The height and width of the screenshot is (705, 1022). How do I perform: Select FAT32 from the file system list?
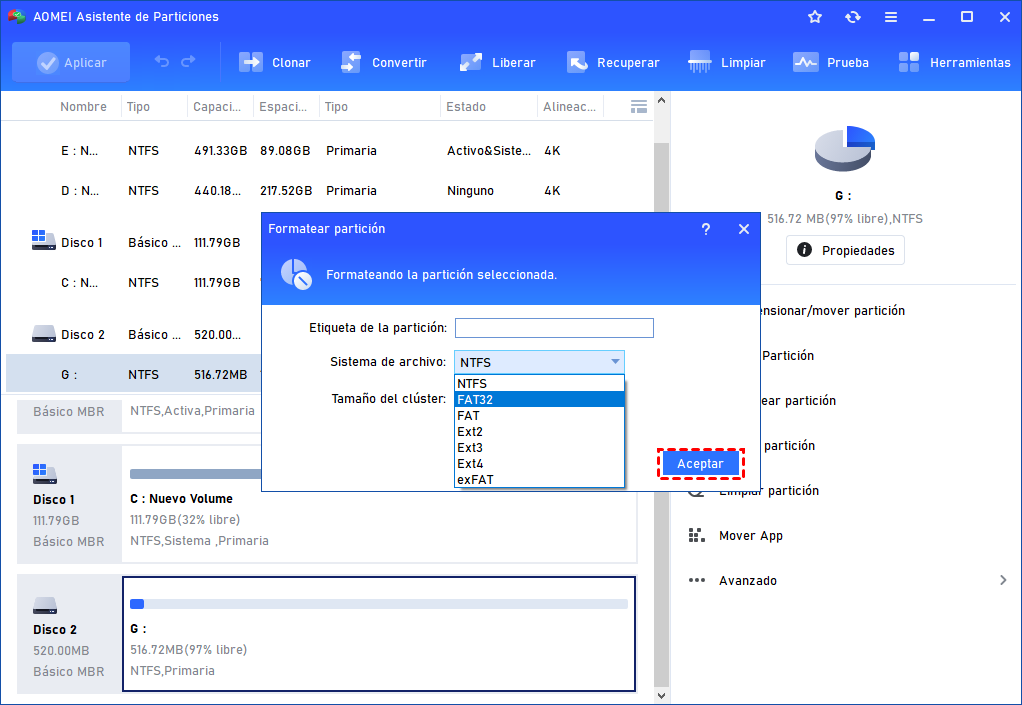coord(539,399)
